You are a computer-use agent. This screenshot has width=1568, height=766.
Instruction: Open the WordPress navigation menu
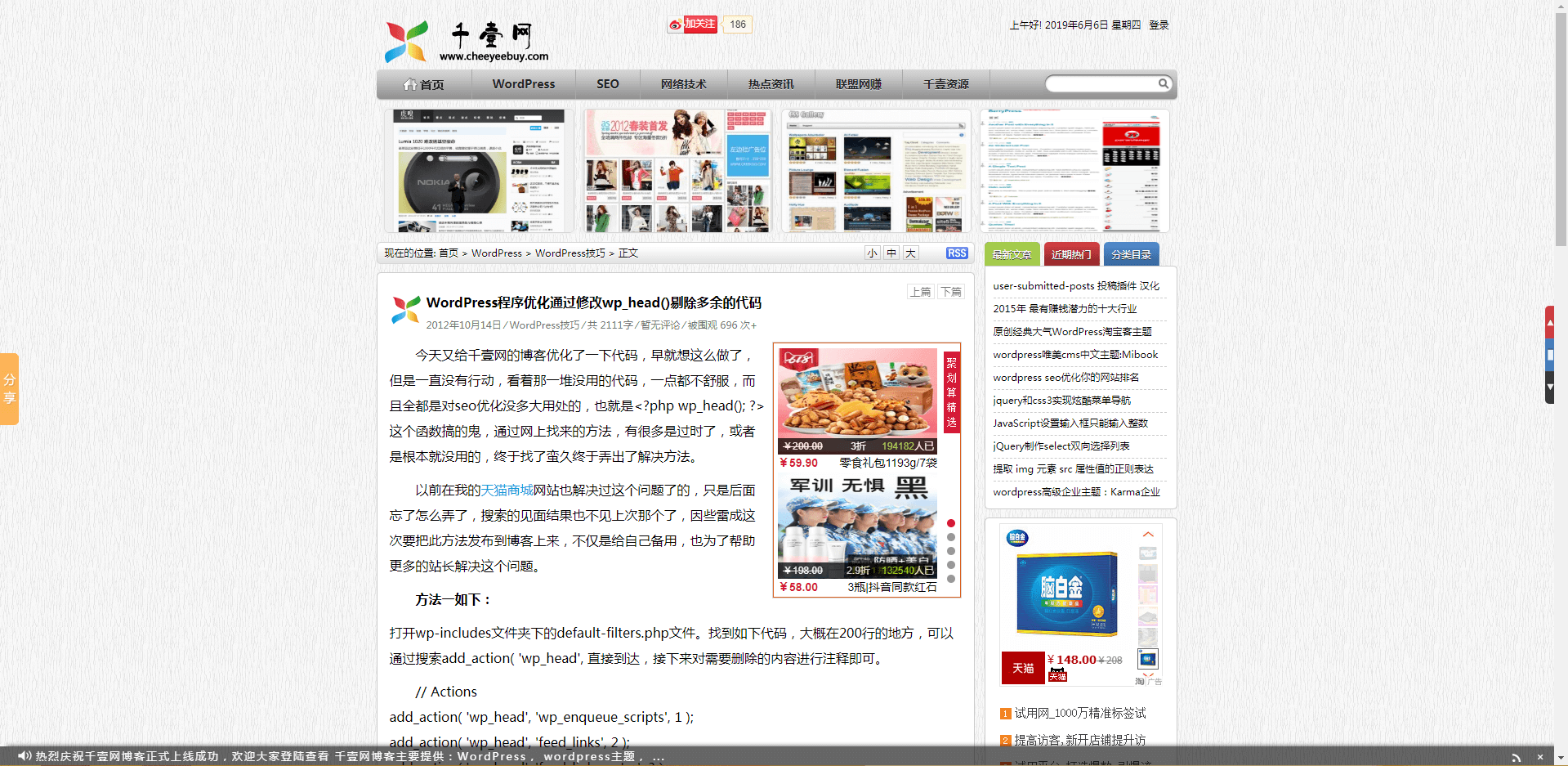click(523, 83)
